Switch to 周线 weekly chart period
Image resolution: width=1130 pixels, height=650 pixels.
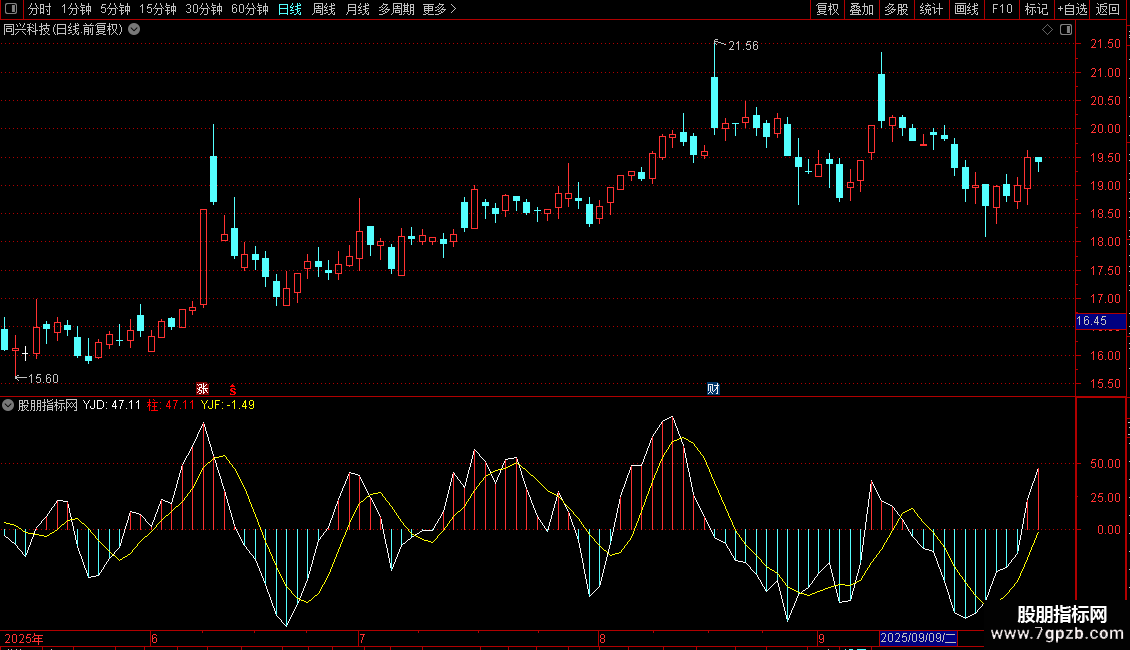coord(323,9)
